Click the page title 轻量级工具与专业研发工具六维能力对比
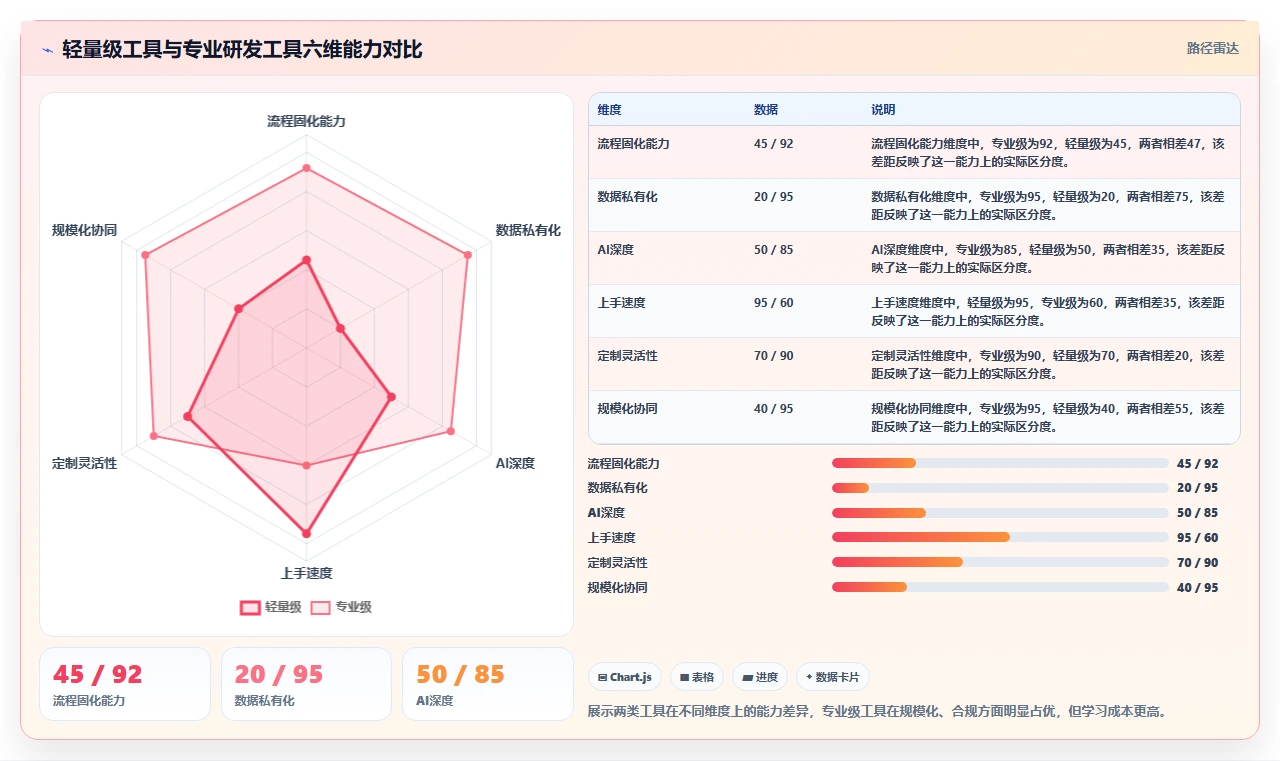1280x761 pixels. coord(242,49)
